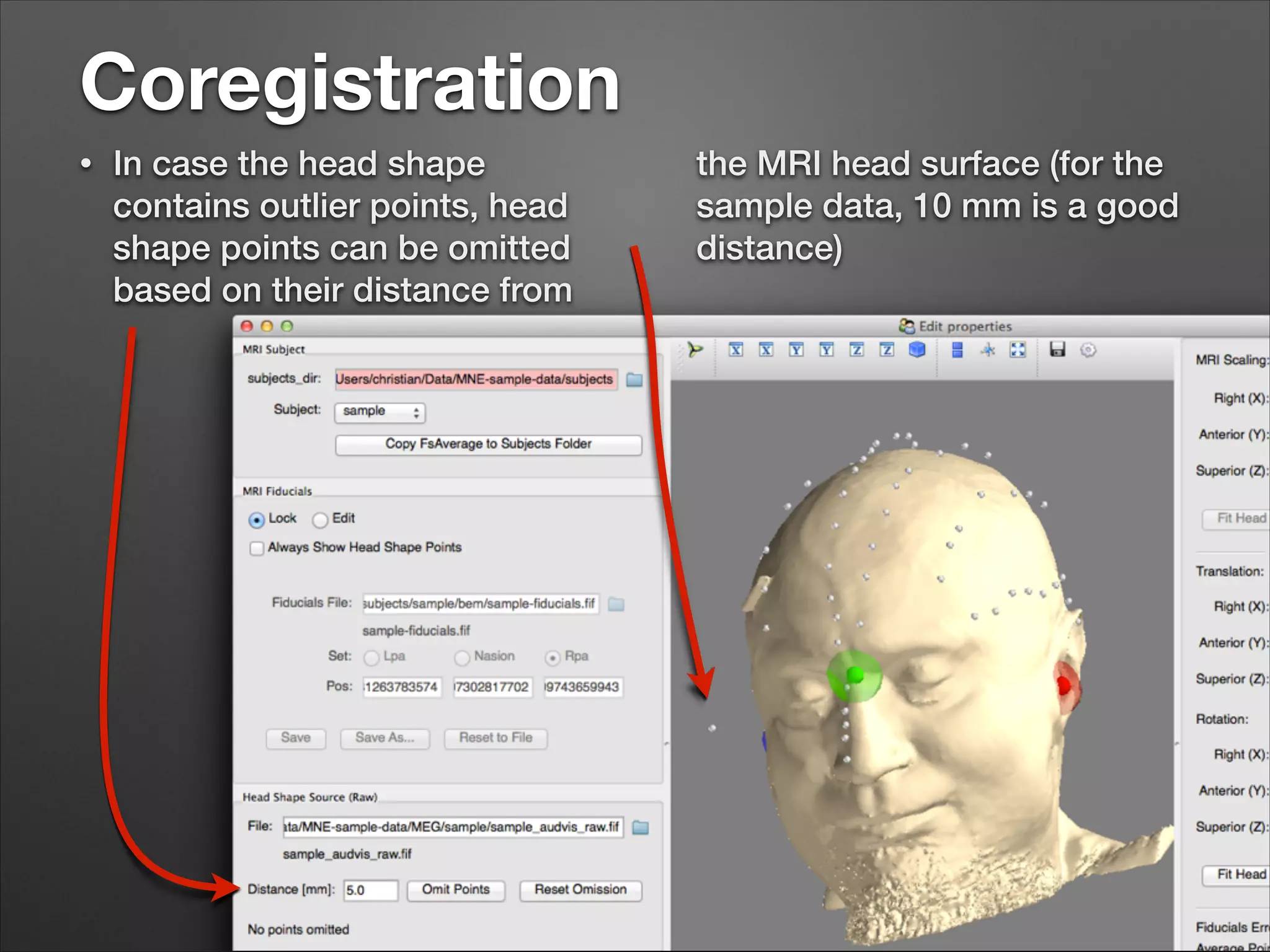Screen dimensions: 1270x952
Task: Click the full screen arrows icon
Action: click(1018, 350)
